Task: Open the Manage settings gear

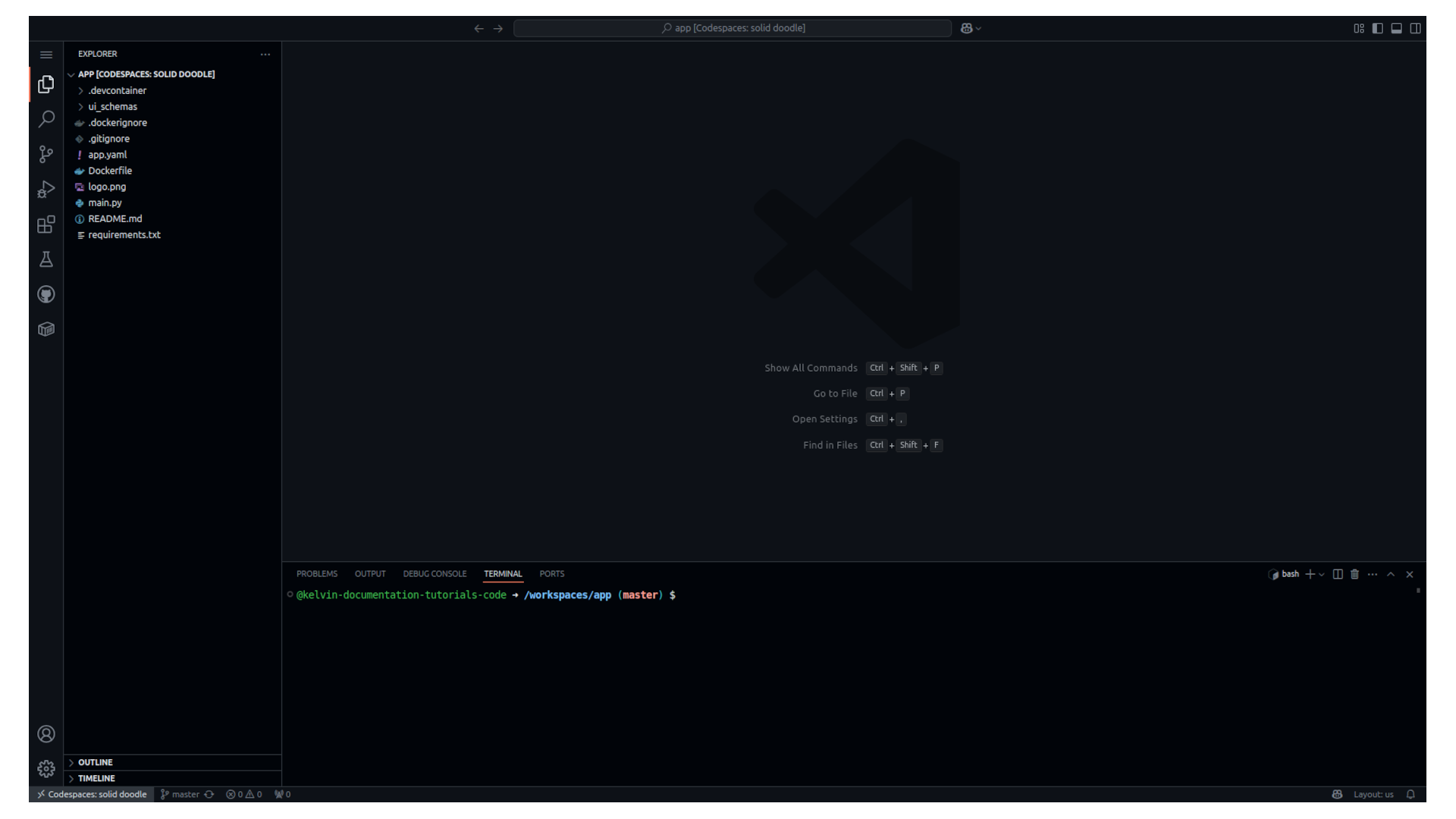Action: point(45,768)
